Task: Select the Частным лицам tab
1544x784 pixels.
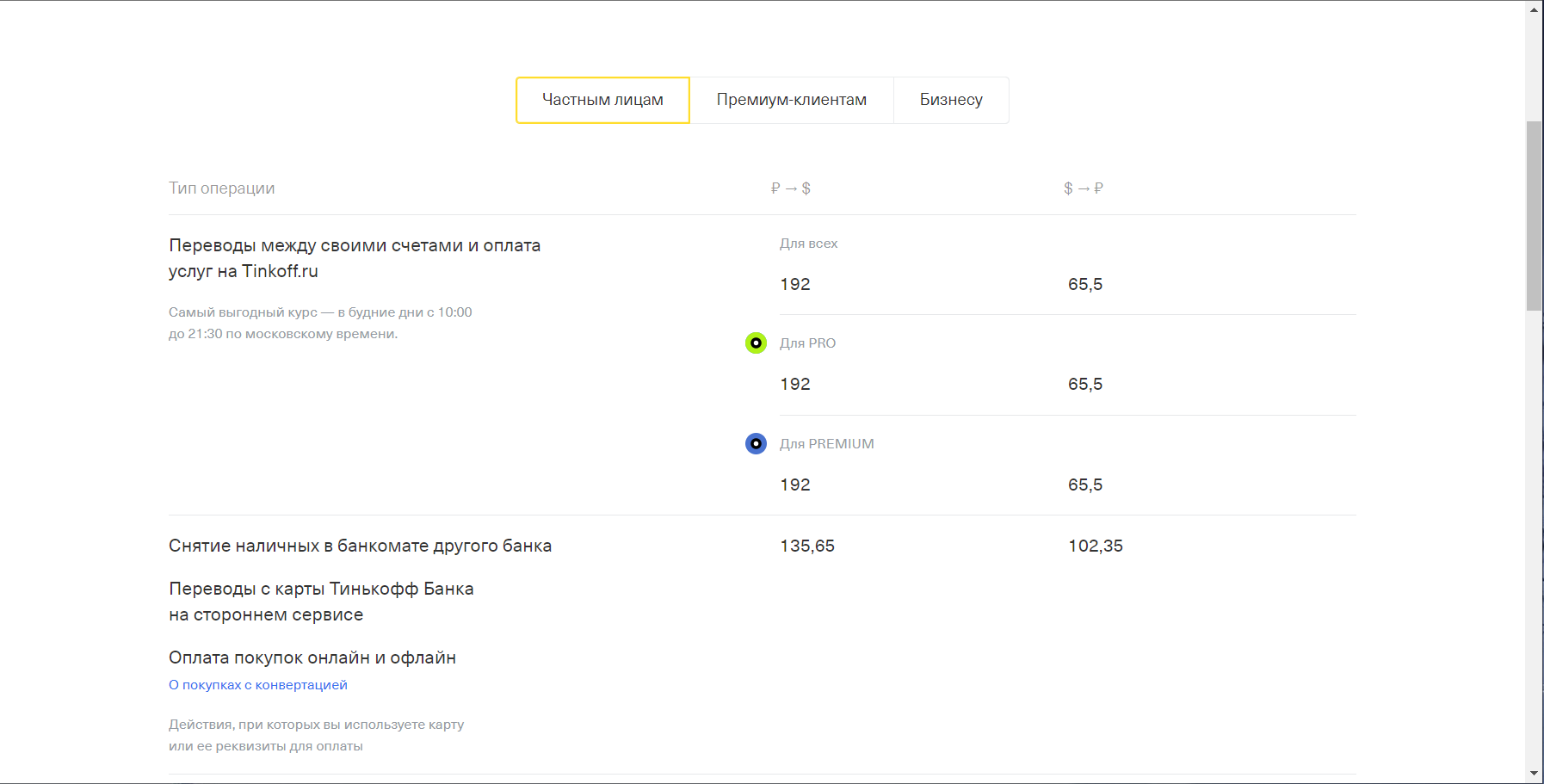Action: coord(602,100)
